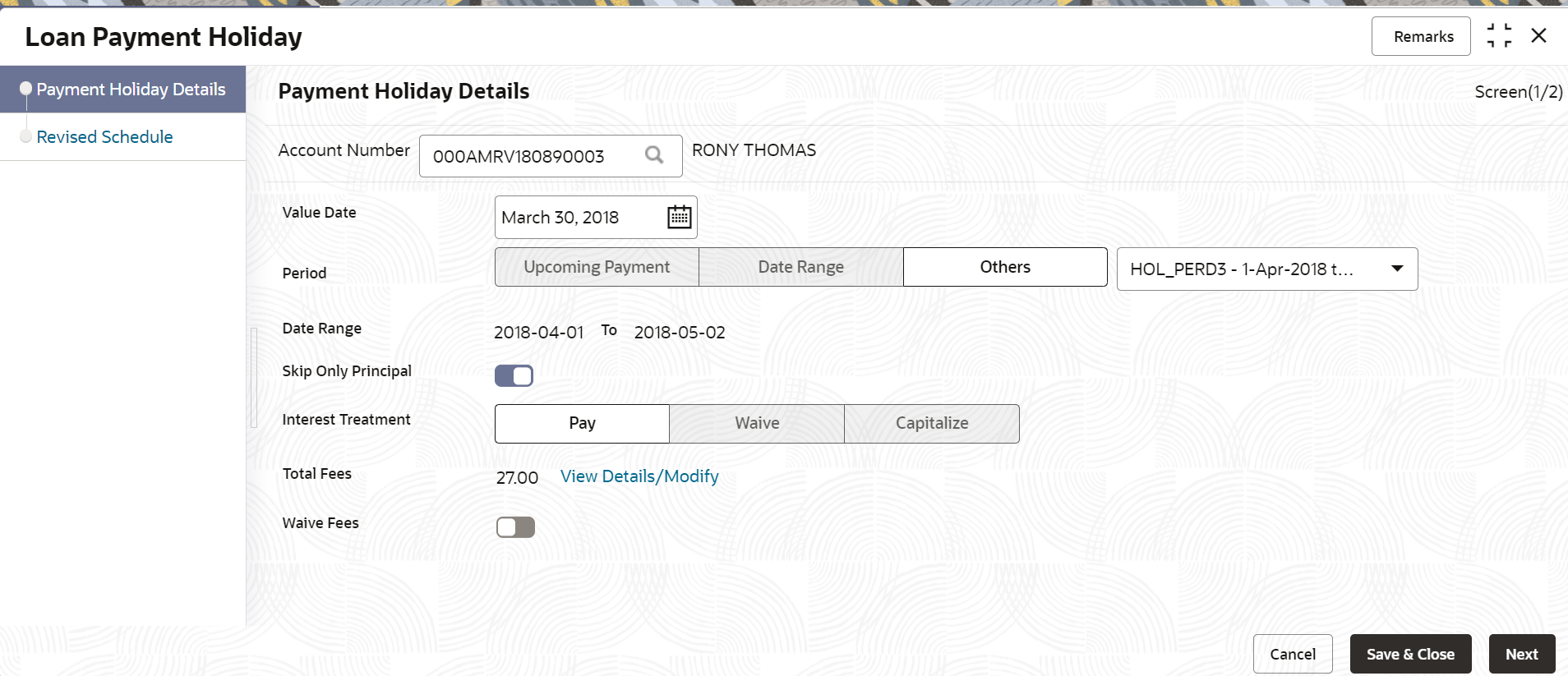
Task: Set interest treatment to Capitalize
Action: [x=931, y=423]
